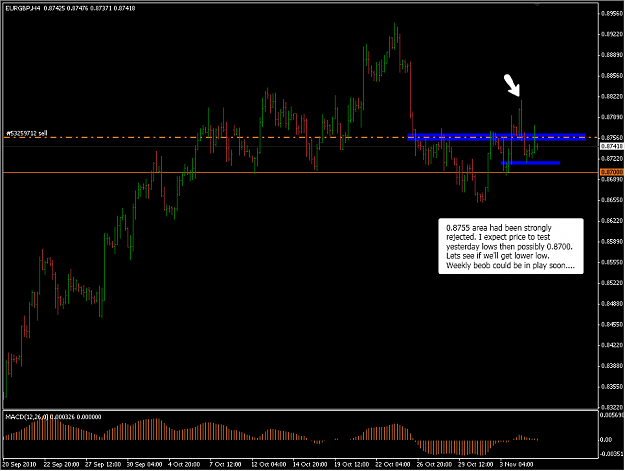
Task: Click the orange 0.87000 price level tag
Action: 611,172
